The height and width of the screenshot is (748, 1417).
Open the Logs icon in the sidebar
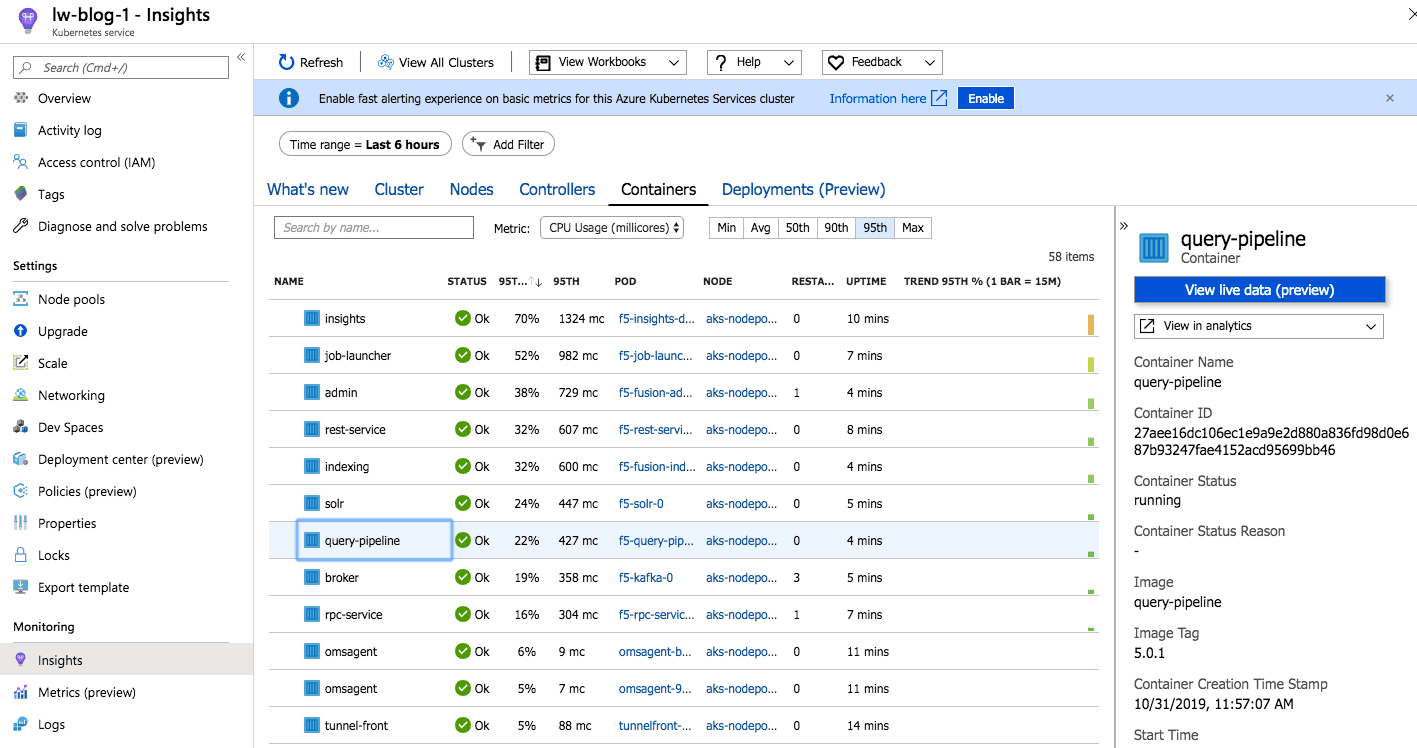tap(21, 724)
